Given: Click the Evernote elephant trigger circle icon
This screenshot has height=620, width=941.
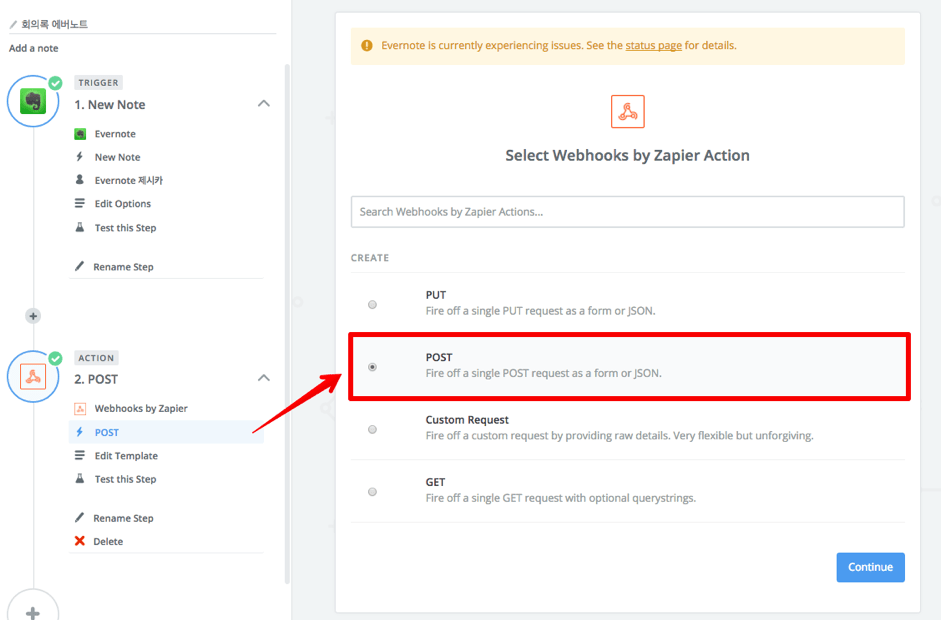Looking at the screenshot, I should [33, 101].
